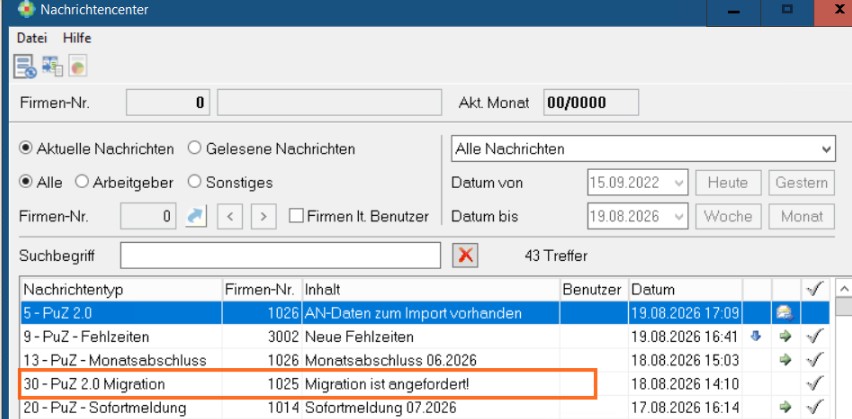The width and height of the screenshot is (852, 419).
Task: Click into the Suchbegriff search field
Action: click(280, 255)
